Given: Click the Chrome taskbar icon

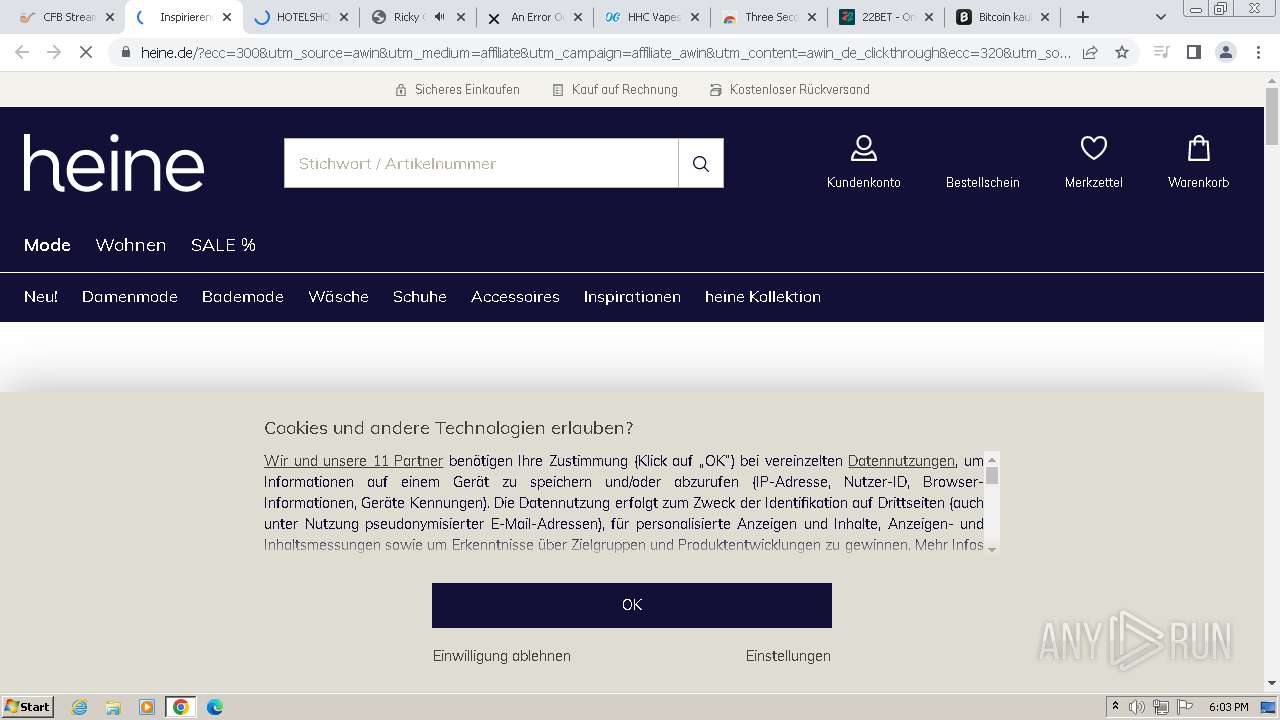Looking at the screenshot, I should click(x=181, y=707).
